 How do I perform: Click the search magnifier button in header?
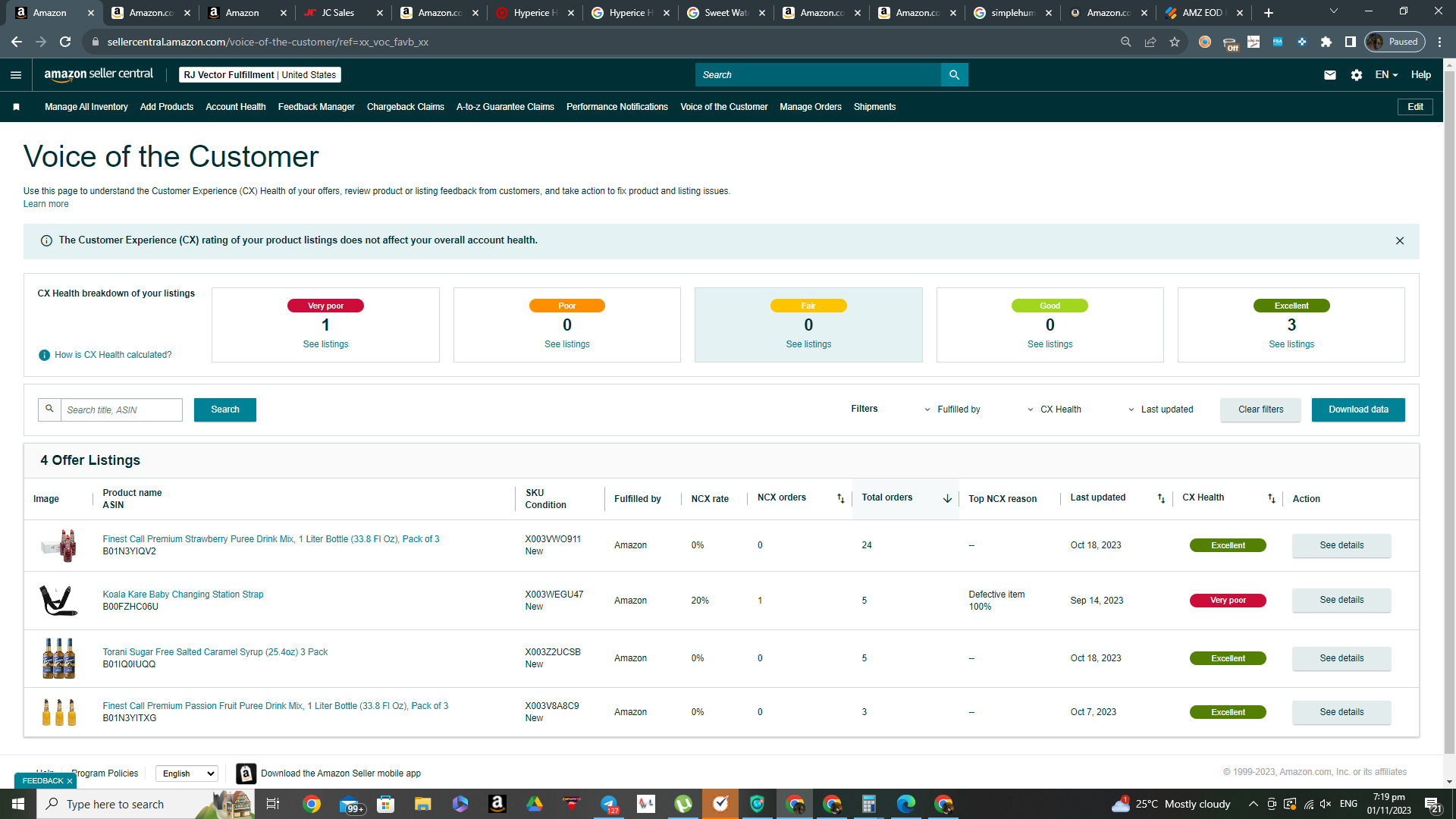[954, 75]
